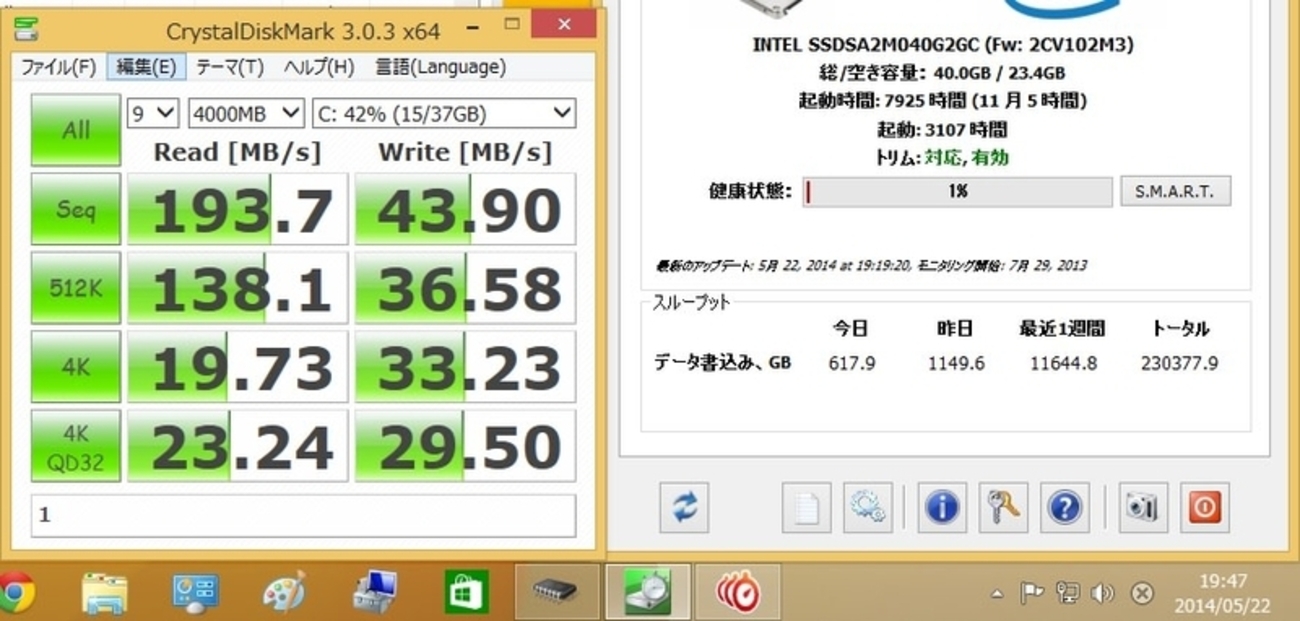
Task: Open the Control Panel taskbar icon
Action: pyautogui.click(x=195, y=592)
